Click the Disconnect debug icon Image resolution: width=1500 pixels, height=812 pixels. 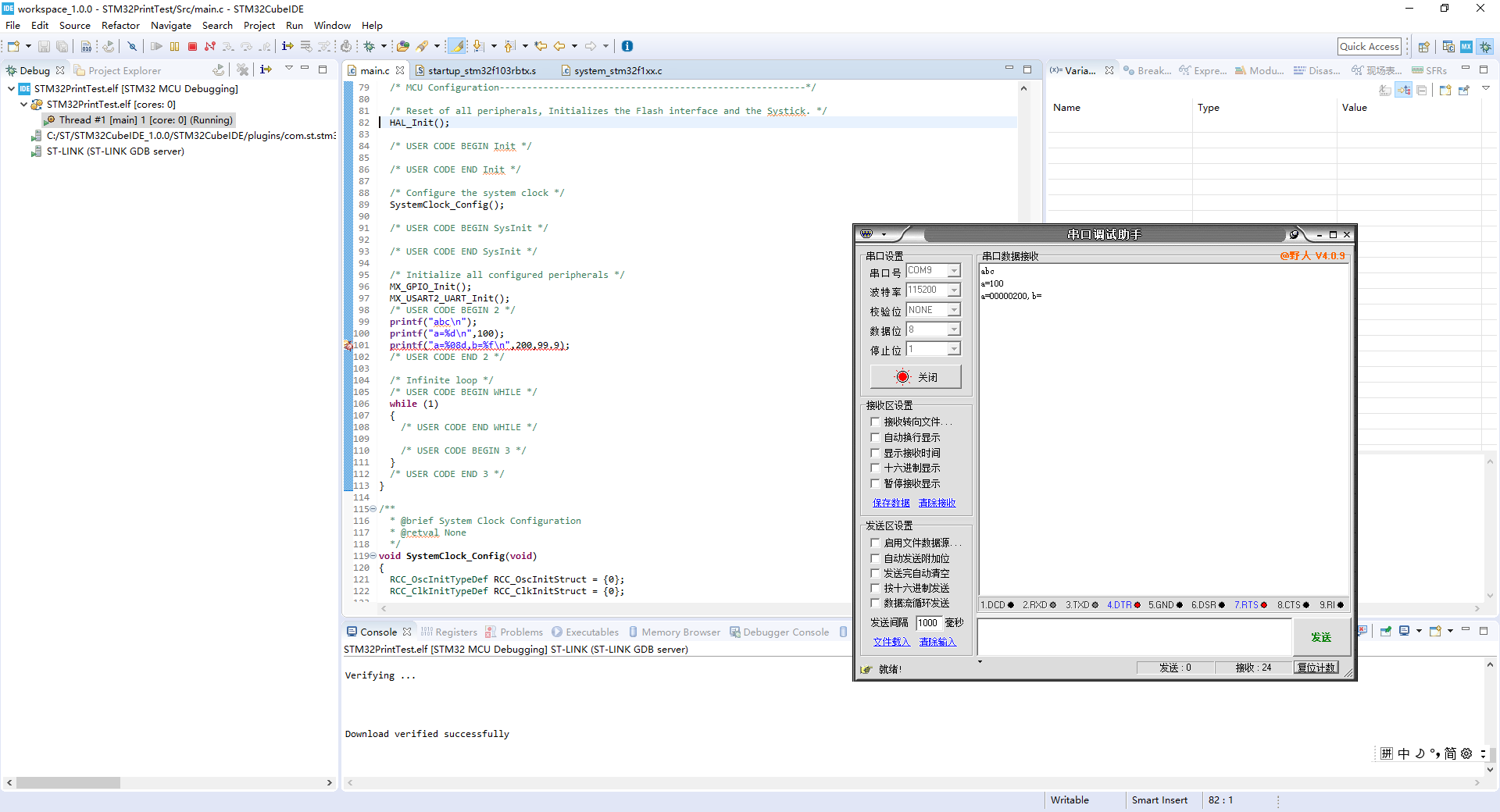(209, 47)
